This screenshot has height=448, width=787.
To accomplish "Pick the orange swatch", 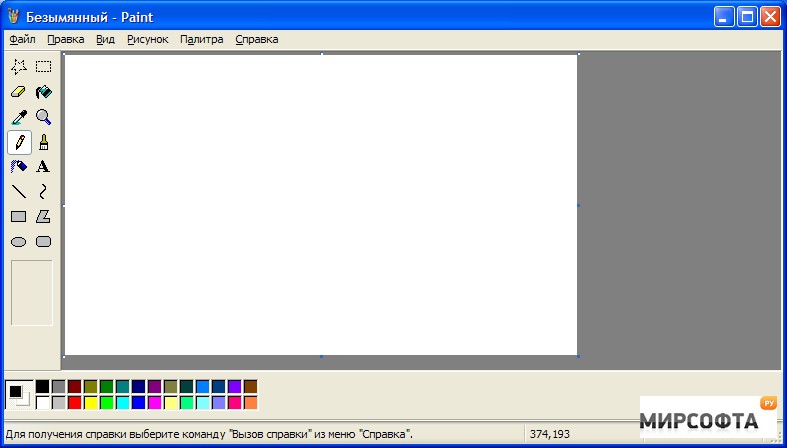I will (x=250, y=403).
